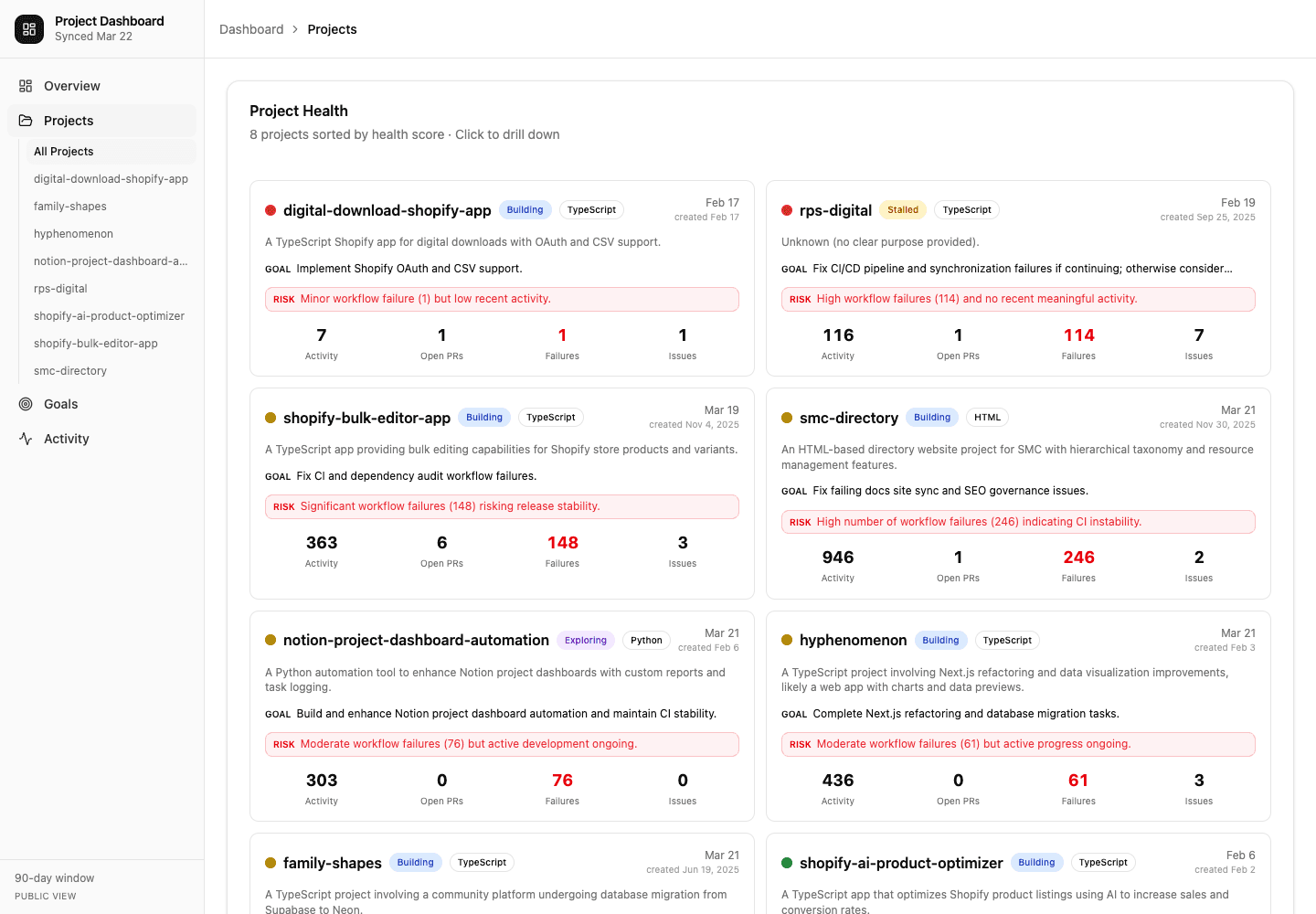Click the red 76 Failures value
Image resolution: width=1316 pixels, height=914 pixels.
point(562,781)
